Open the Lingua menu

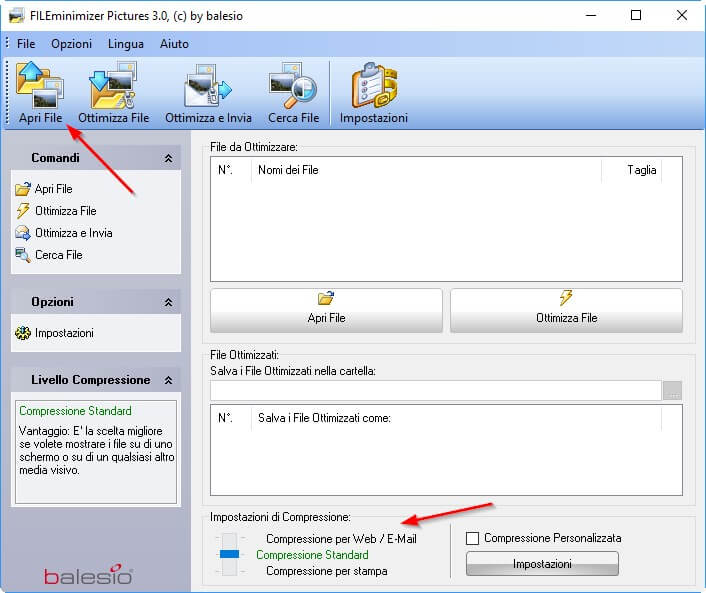pyautogui.click(x=126, y=44)
